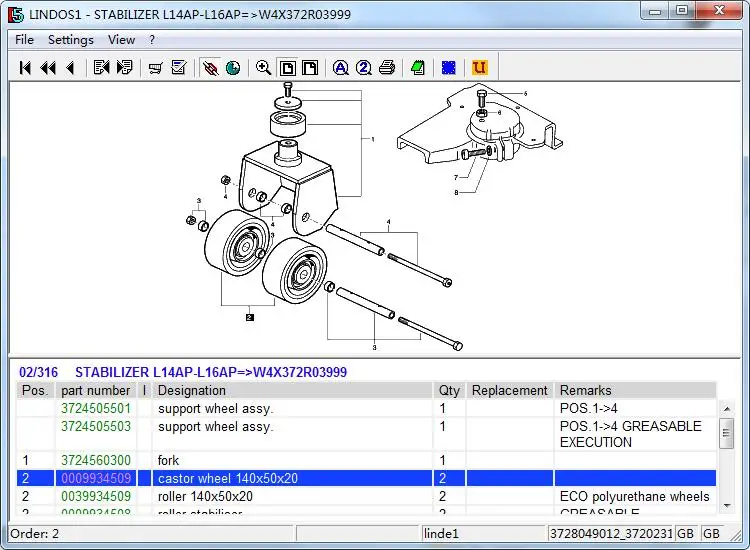The image size is (750, 550).
Task: Jump to first page with bar-arrow icon
Action: 25,67
